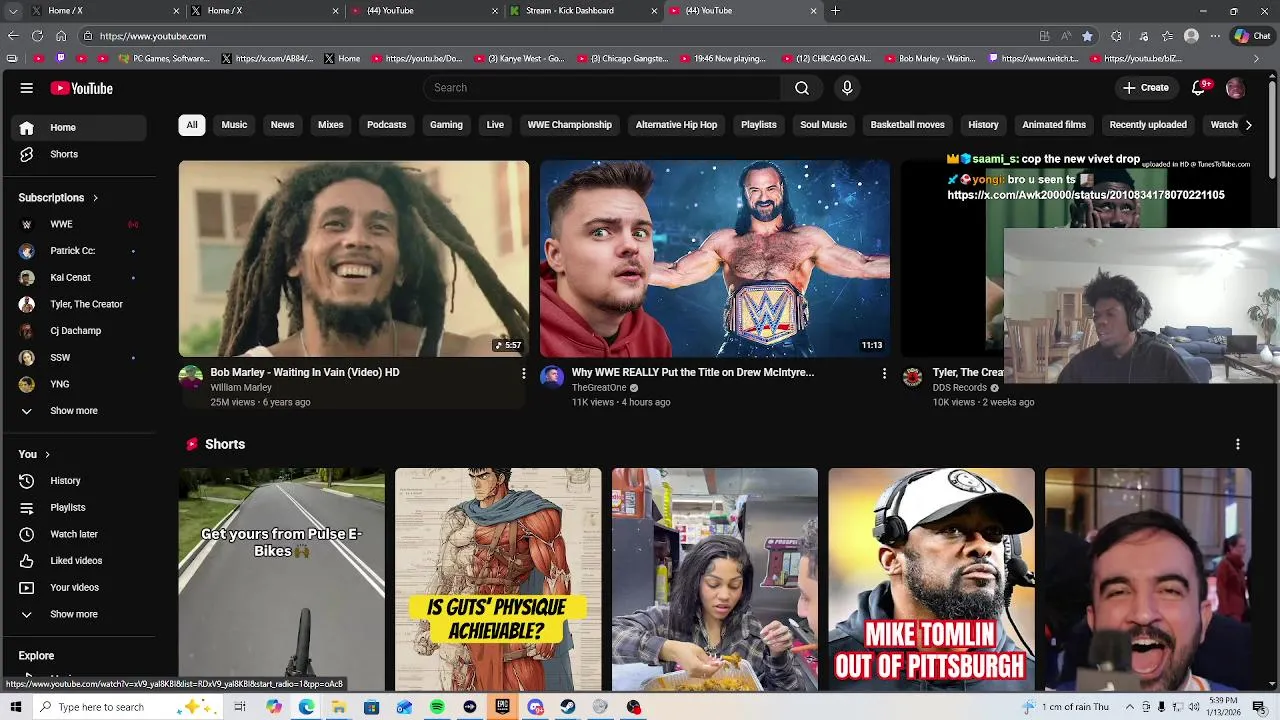Select the News filter chip
Screen dimensions: 1280x720
pos(282,125)
